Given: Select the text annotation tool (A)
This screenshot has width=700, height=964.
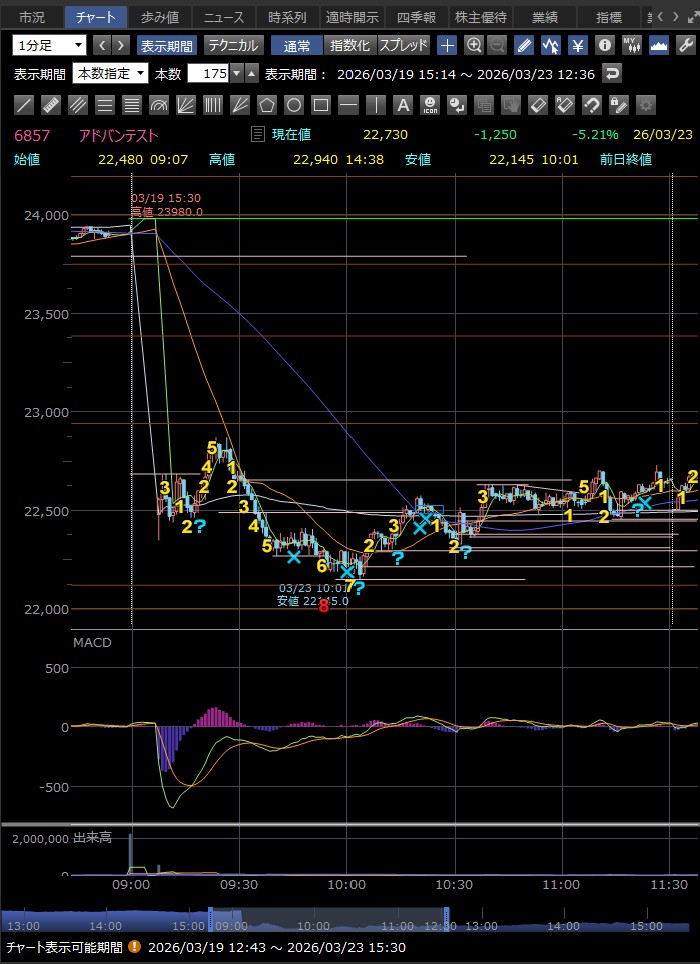Looking at the screenshot, I should click(x=402, y=105).
